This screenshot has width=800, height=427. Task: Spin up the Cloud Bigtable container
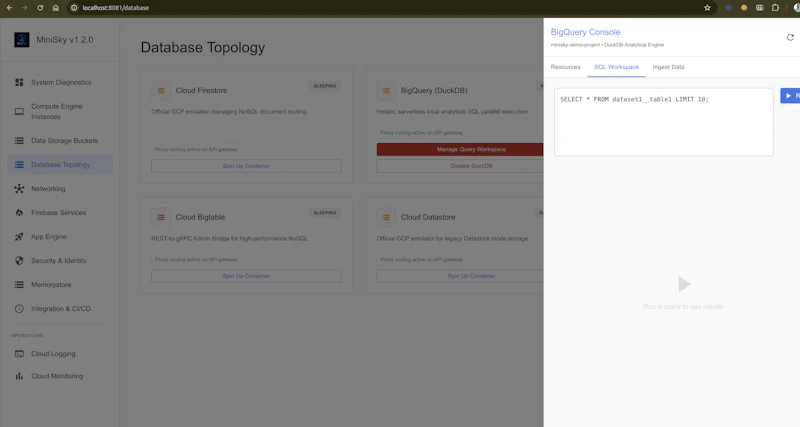click(246, 276)
